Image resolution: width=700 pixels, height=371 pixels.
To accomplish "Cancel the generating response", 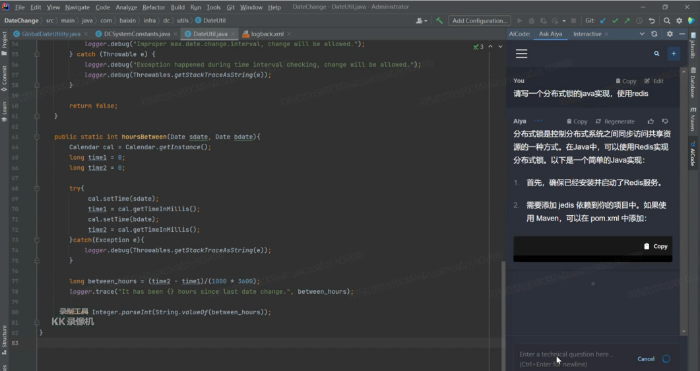I will 646,358.
